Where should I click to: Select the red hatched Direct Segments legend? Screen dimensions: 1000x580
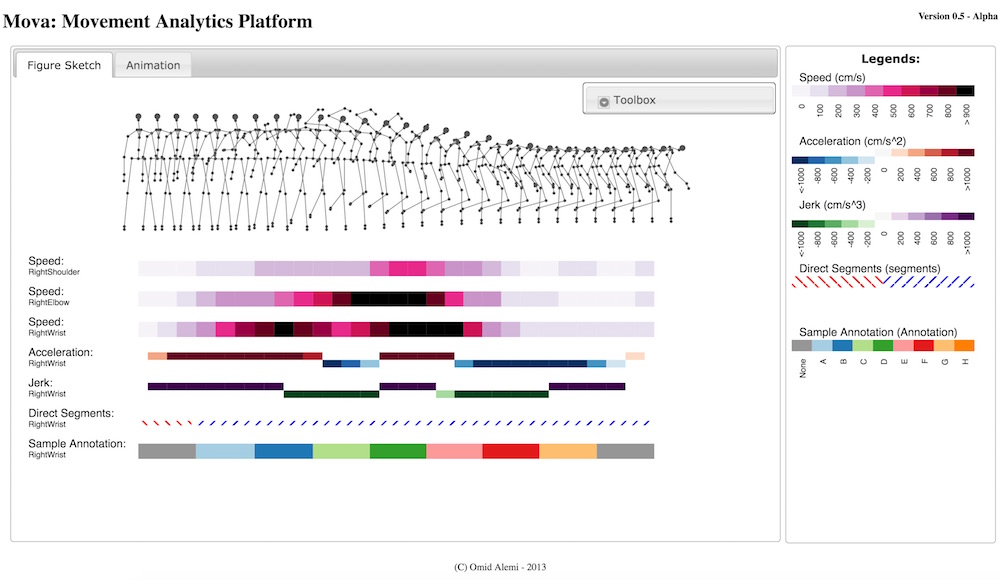(835, 282)
